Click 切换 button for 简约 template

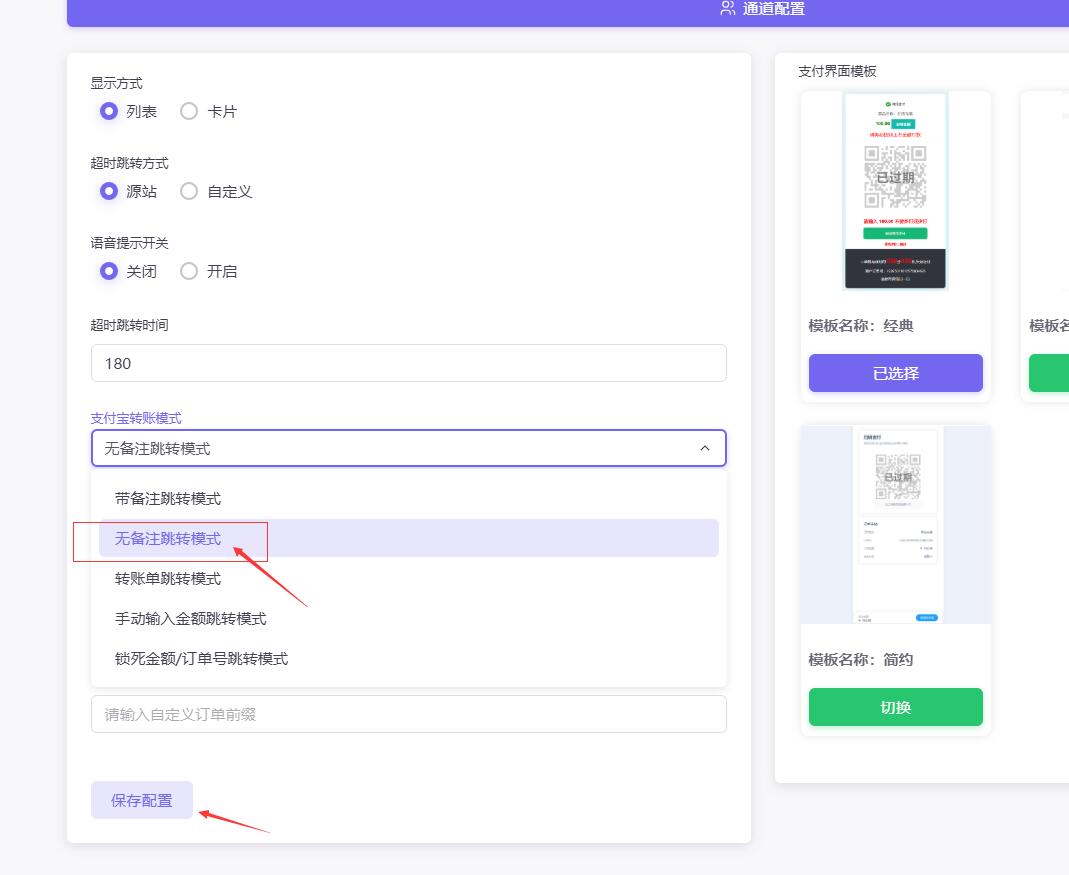[895, 707]
